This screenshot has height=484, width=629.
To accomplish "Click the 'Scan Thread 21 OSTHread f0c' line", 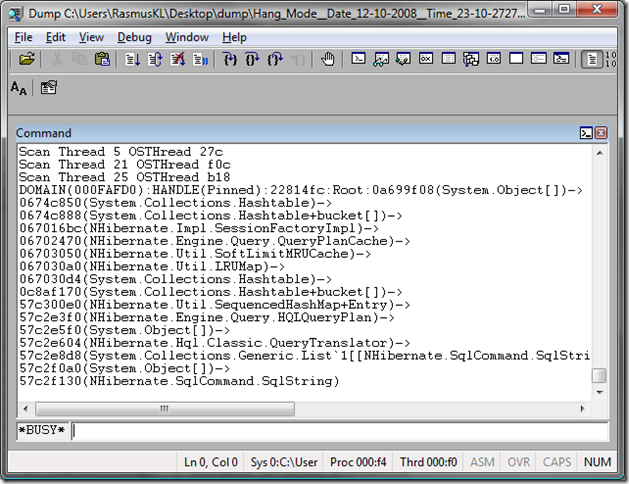I will (125, 165).
